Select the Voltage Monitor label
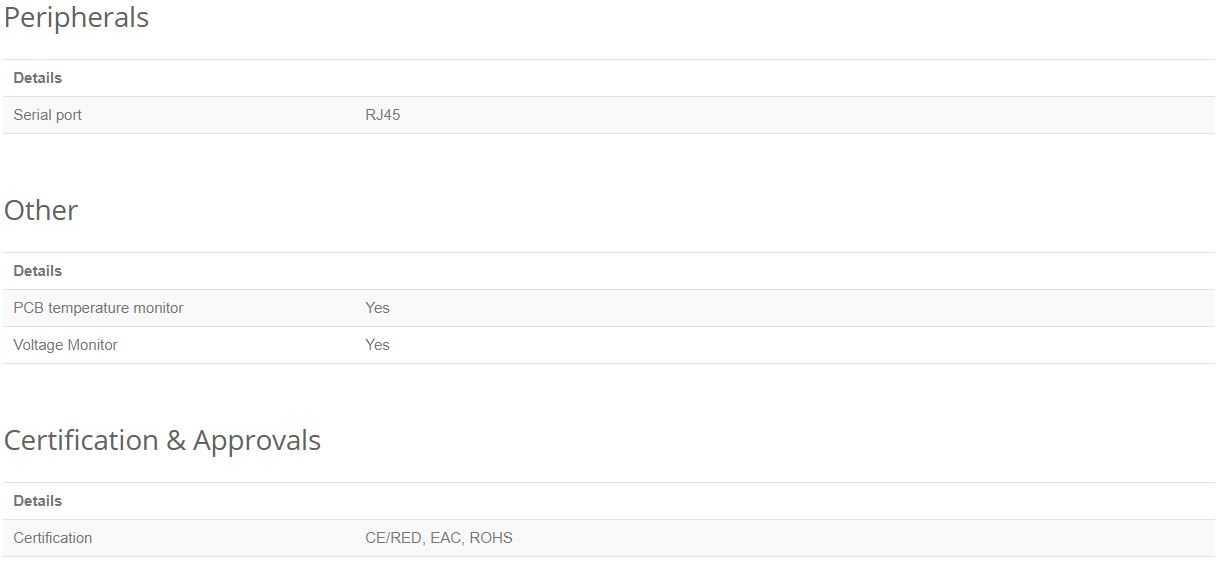 tap(65, 345)
